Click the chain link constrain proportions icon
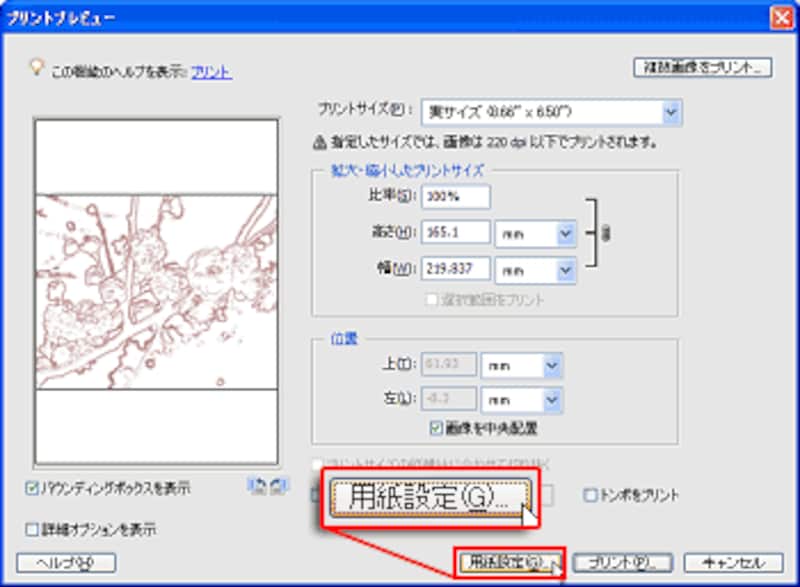Image resolution: width=800 pixels, height=587 pixels. click(608, 233)
